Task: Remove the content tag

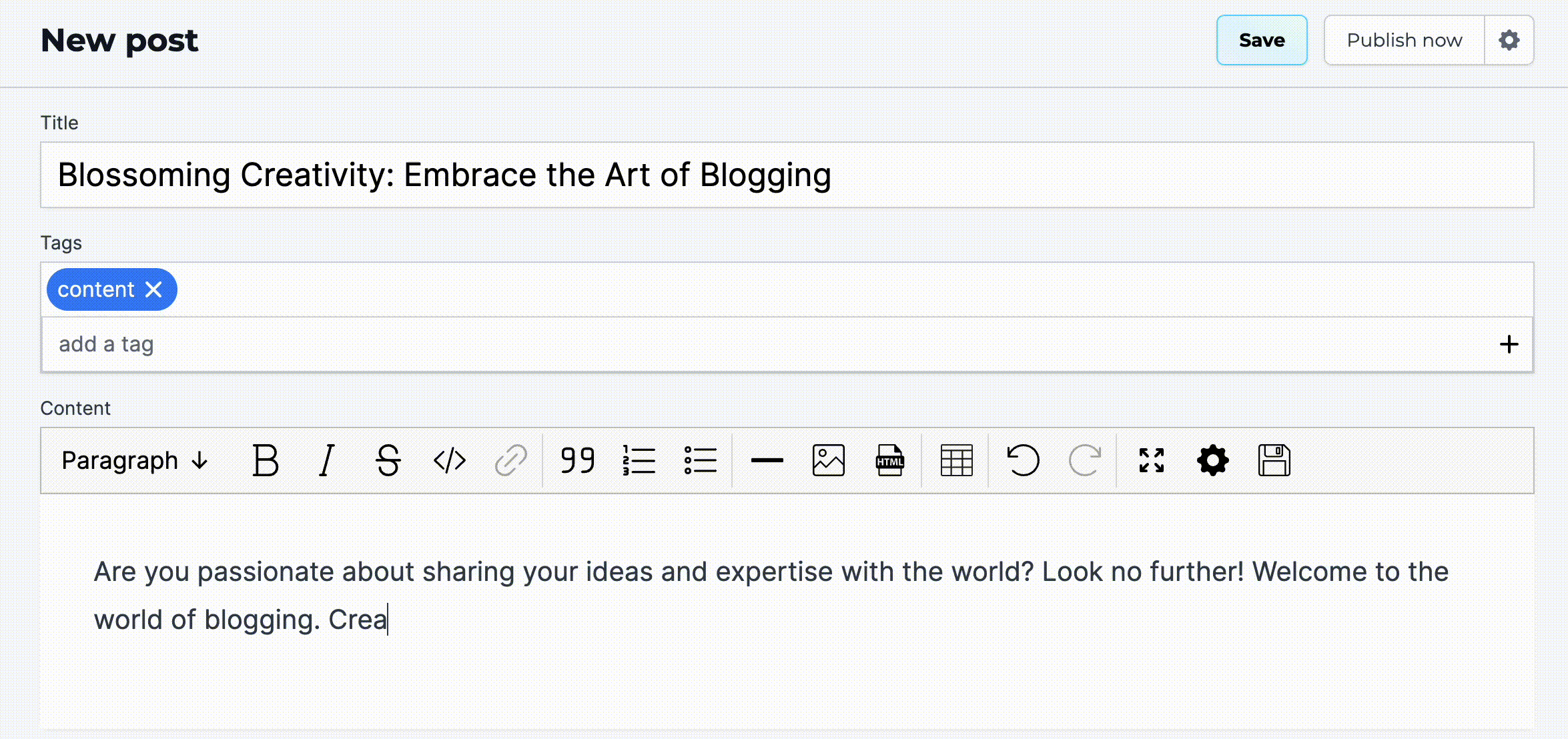Action: (x=153, y=289)
